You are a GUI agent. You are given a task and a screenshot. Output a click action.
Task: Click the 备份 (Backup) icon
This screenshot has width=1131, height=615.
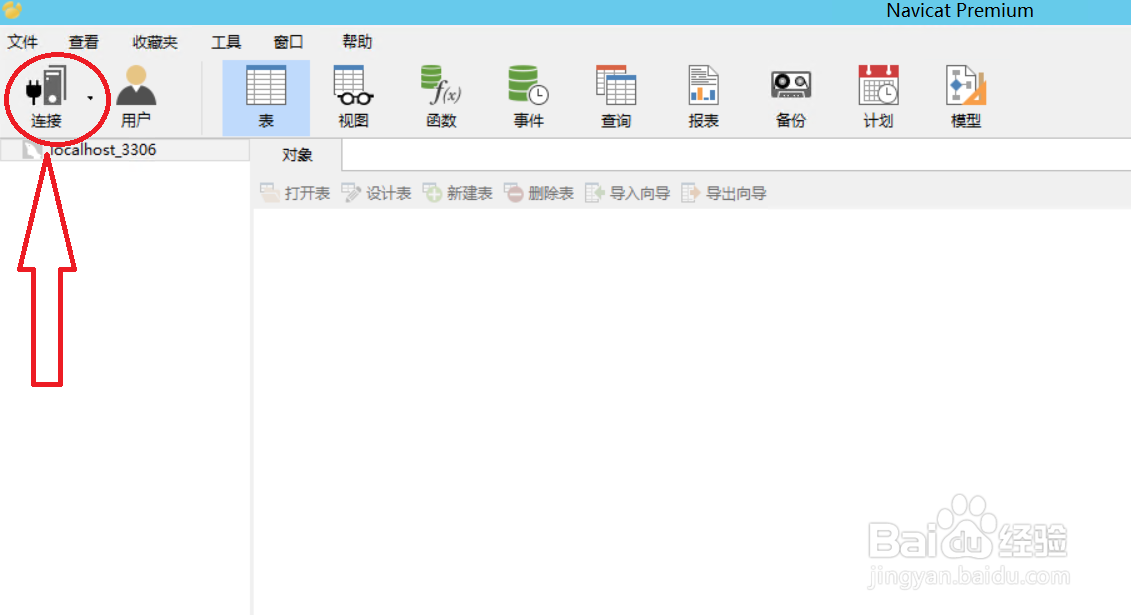[790, 95]
